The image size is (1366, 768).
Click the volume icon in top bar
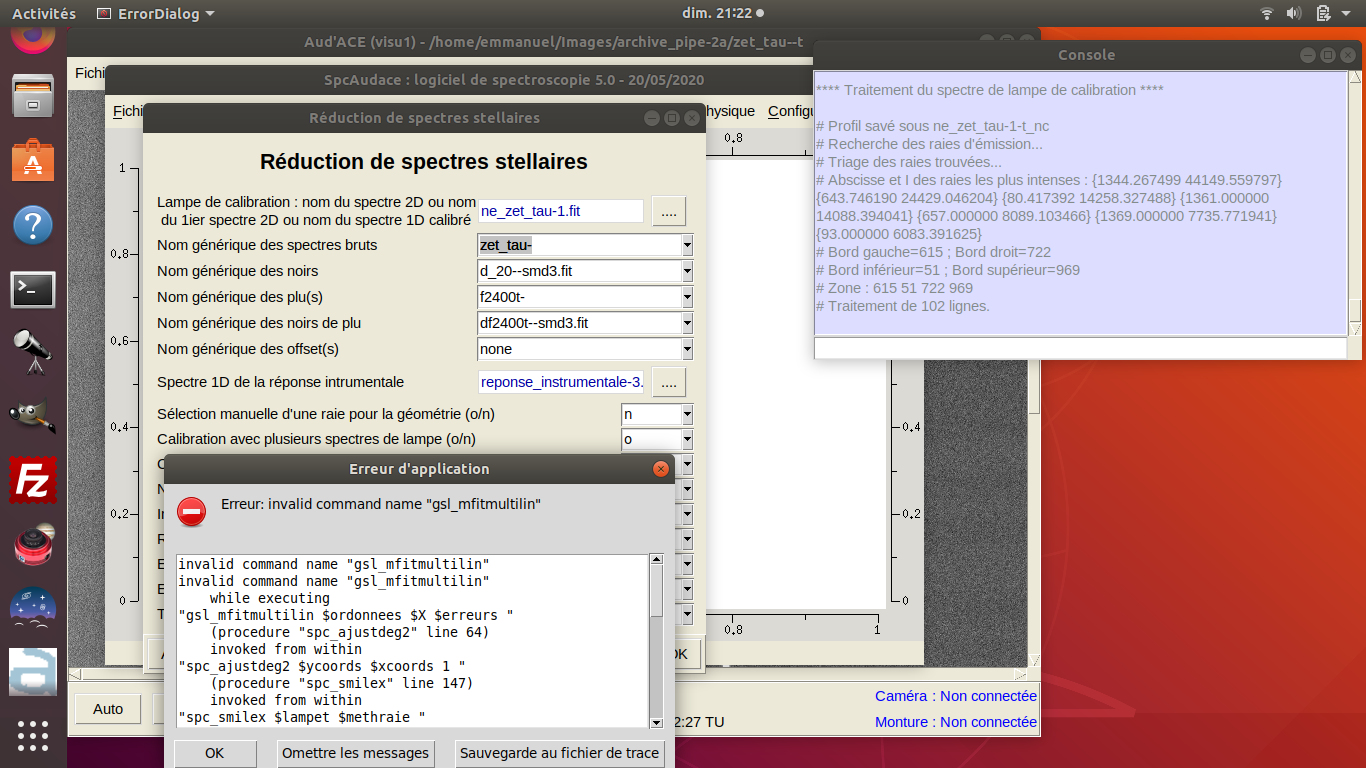point(1294,14)
